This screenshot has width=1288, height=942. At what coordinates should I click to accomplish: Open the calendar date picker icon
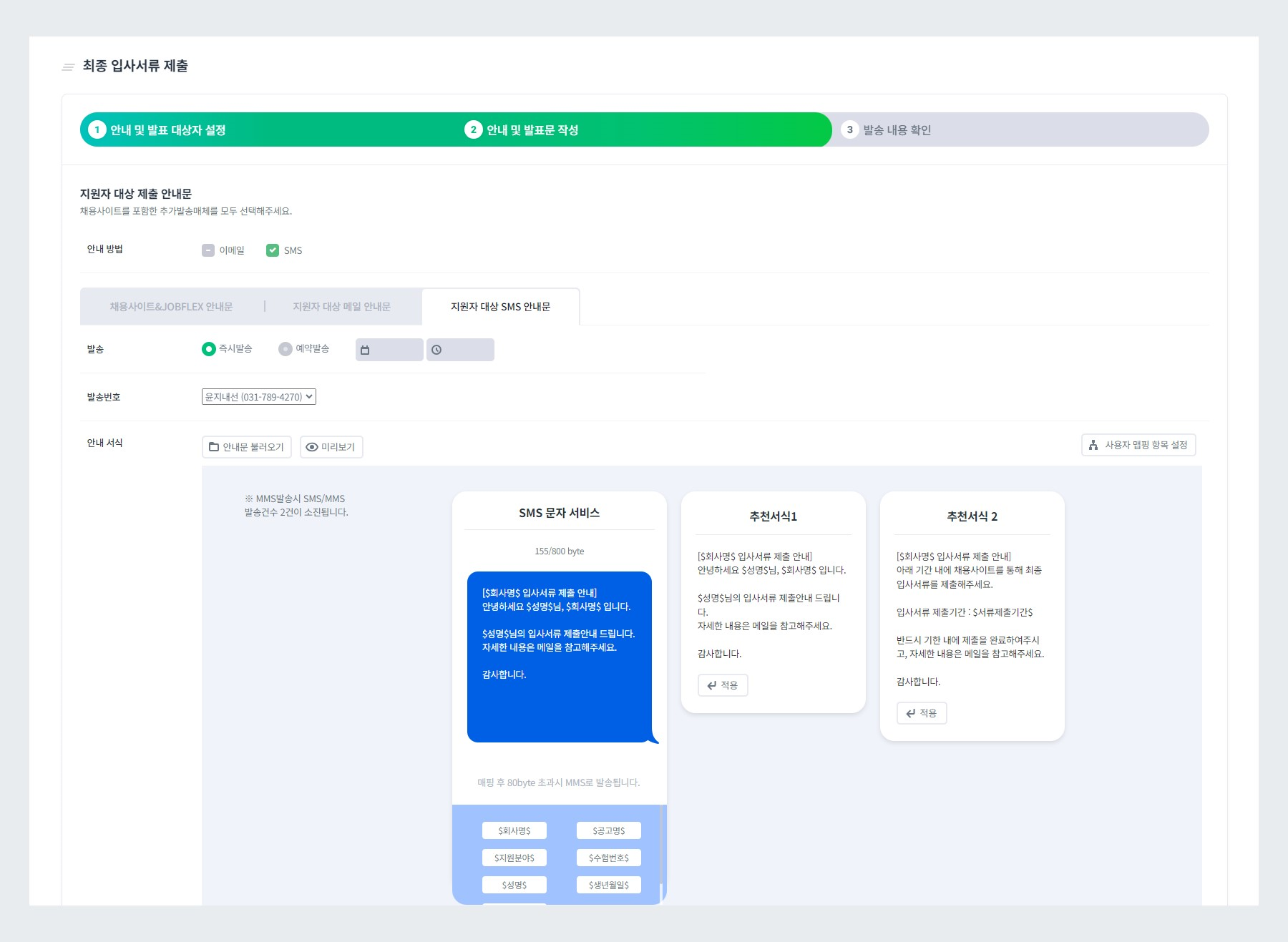365,350
